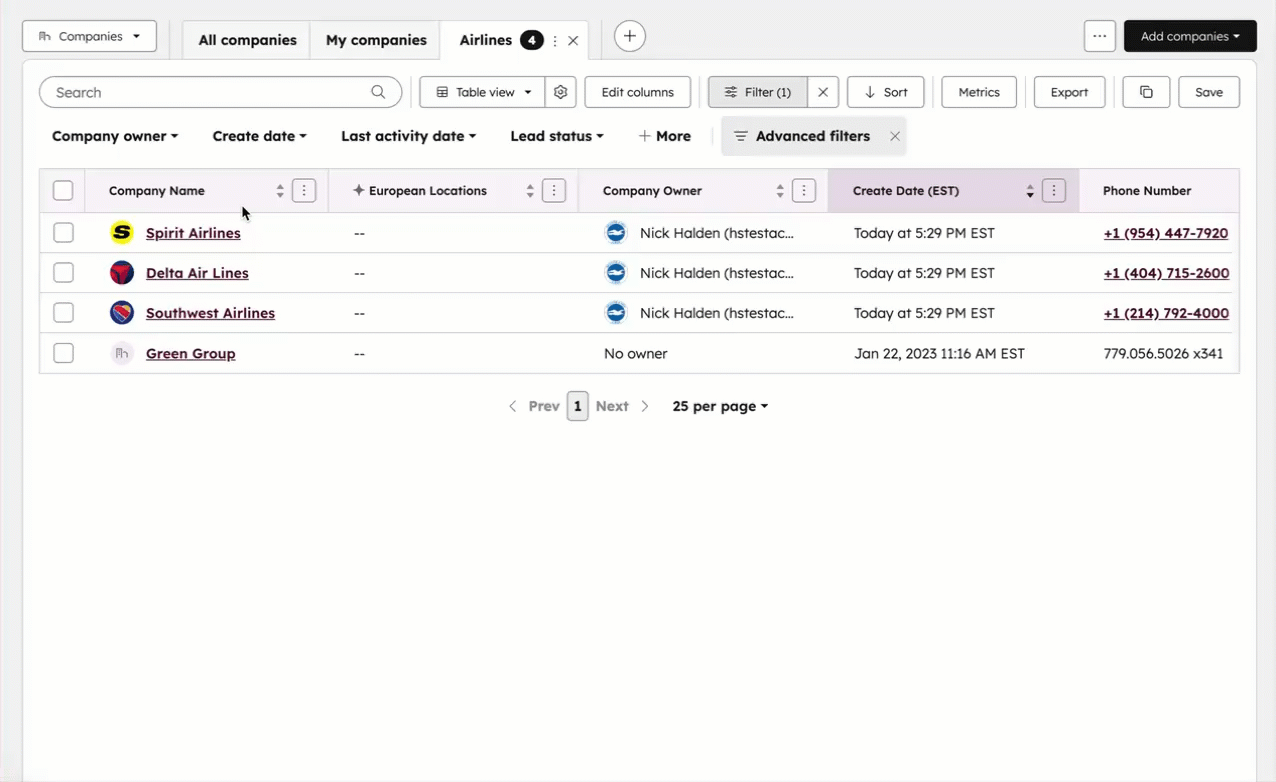Viewport: 1276px width, 782px height.
Task: Open the Delta Air Lines record
Action: click(197, 272)
